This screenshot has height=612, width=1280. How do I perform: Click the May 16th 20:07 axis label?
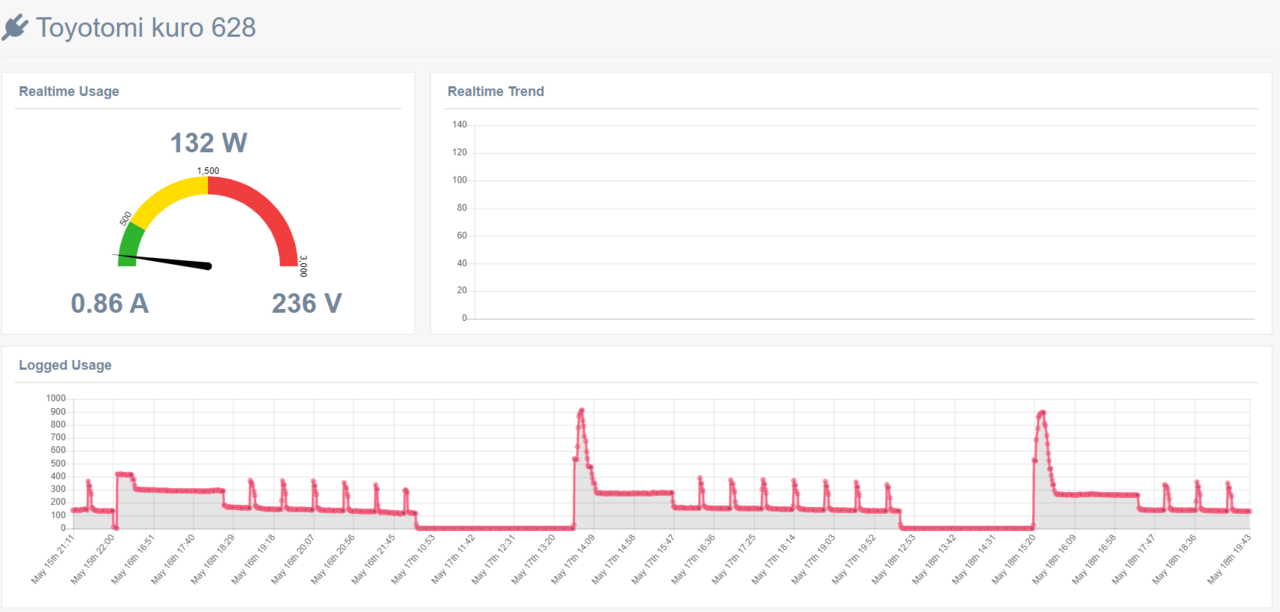tap(292, 559)
